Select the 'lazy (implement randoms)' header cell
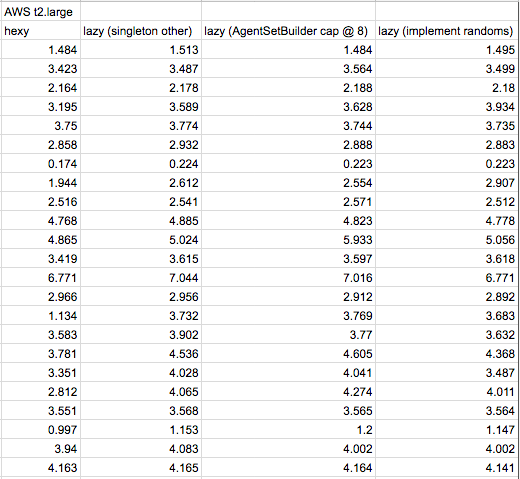Image resolution: width=520 pixels, height=479 pixels. tap(447, 31)
